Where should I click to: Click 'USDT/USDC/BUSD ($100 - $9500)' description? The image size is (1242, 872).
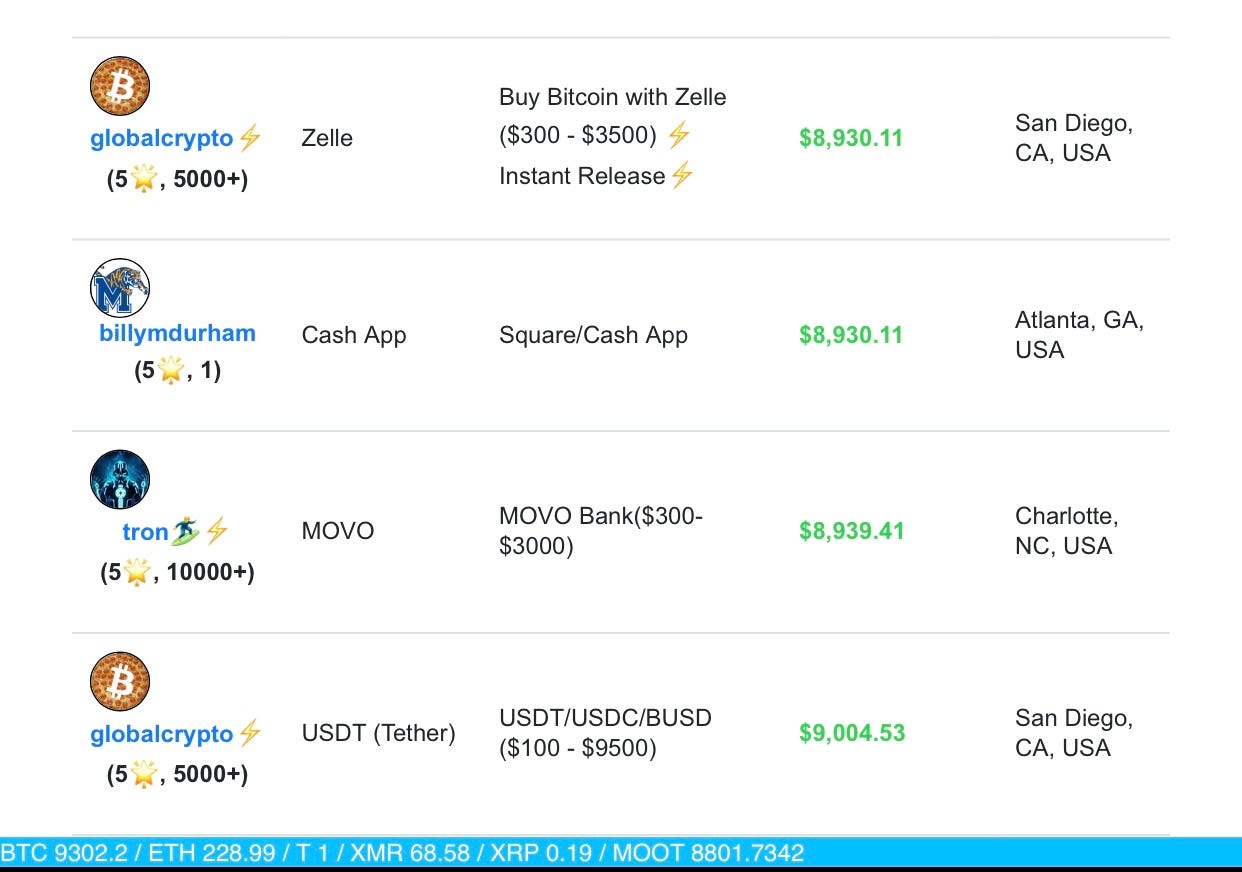pyautogui.click(x=606, y=733)
